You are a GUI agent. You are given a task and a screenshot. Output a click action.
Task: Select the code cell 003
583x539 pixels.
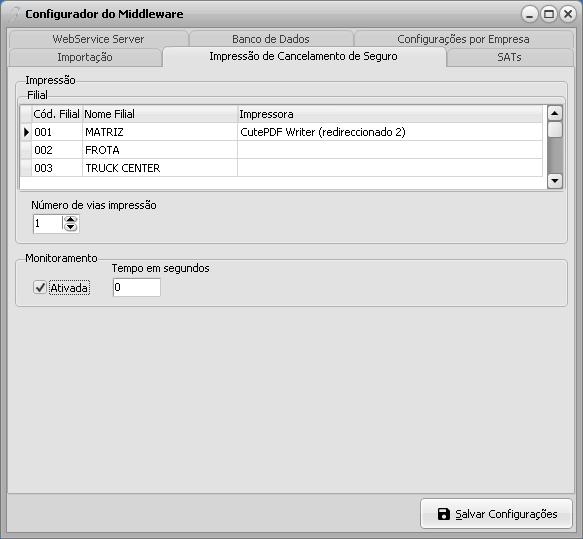point(57,168)
